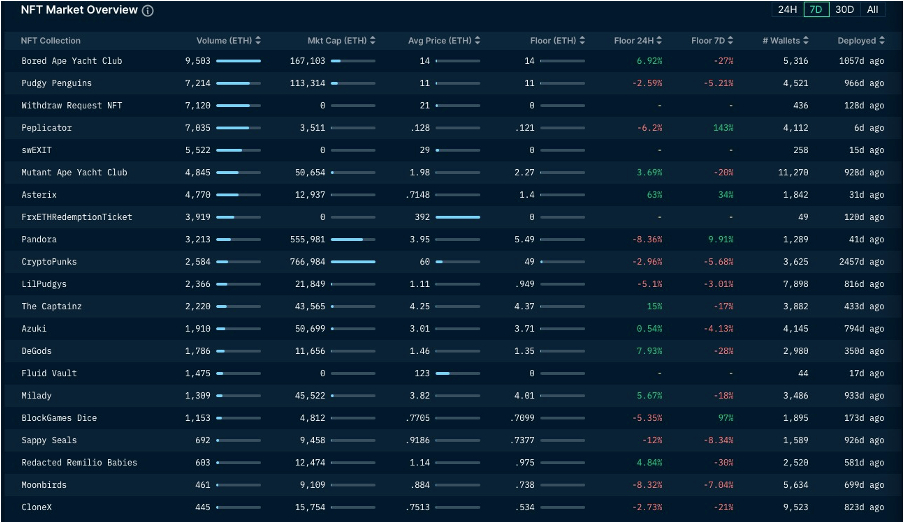Sort by Floor (ETH) column arrows
Screen dimensions: 904x522
582,41
